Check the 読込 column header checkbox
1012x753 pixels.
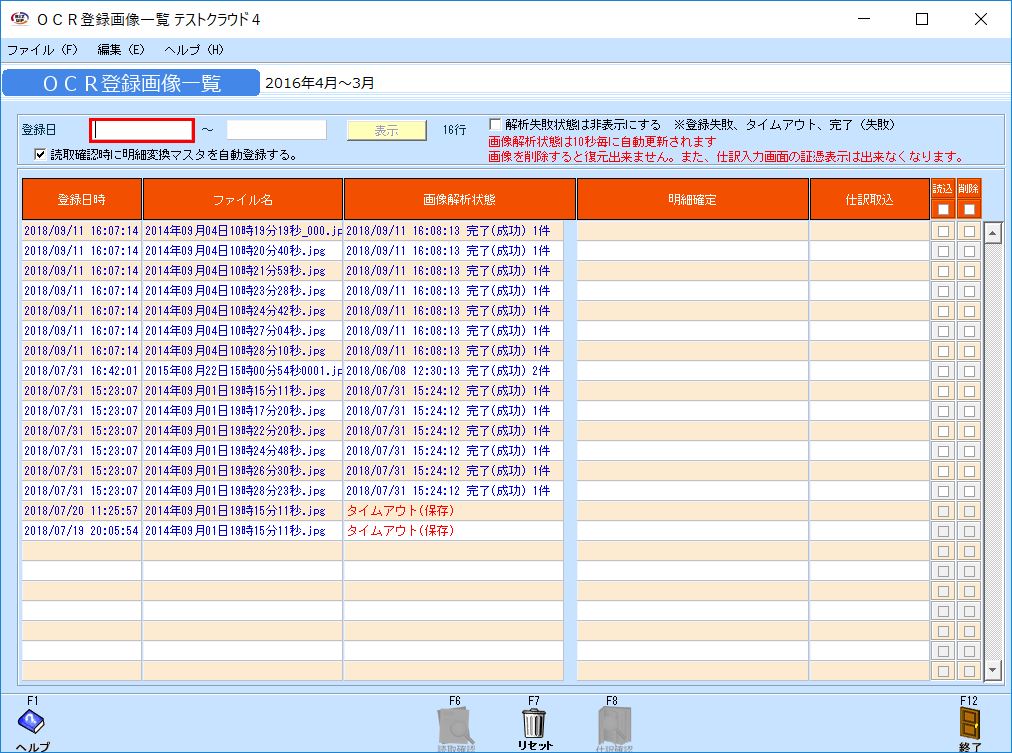(941, 207)
